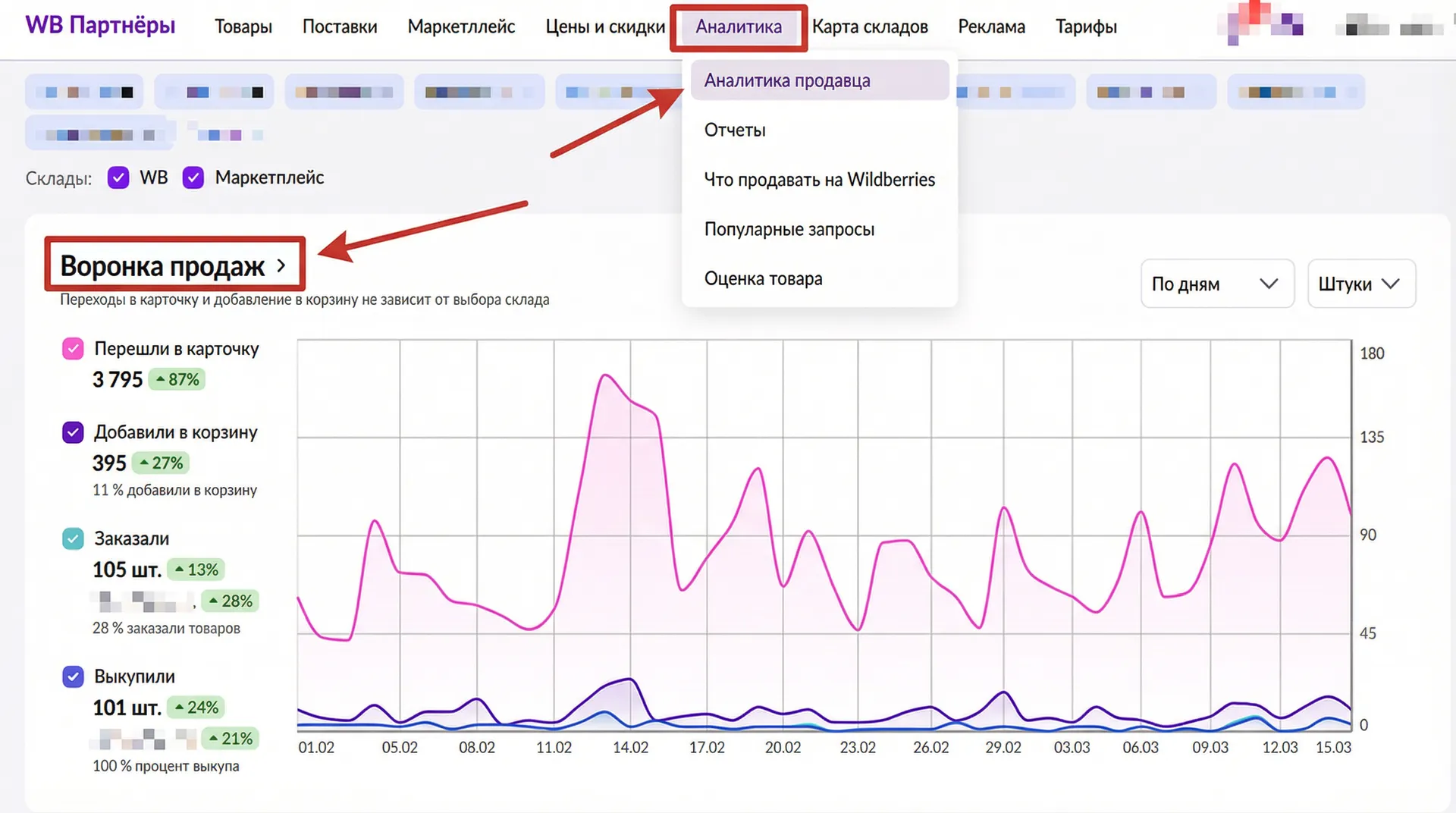
Task: Select Аналитика продавца in the dropdown menu
Action: point(788,80)
